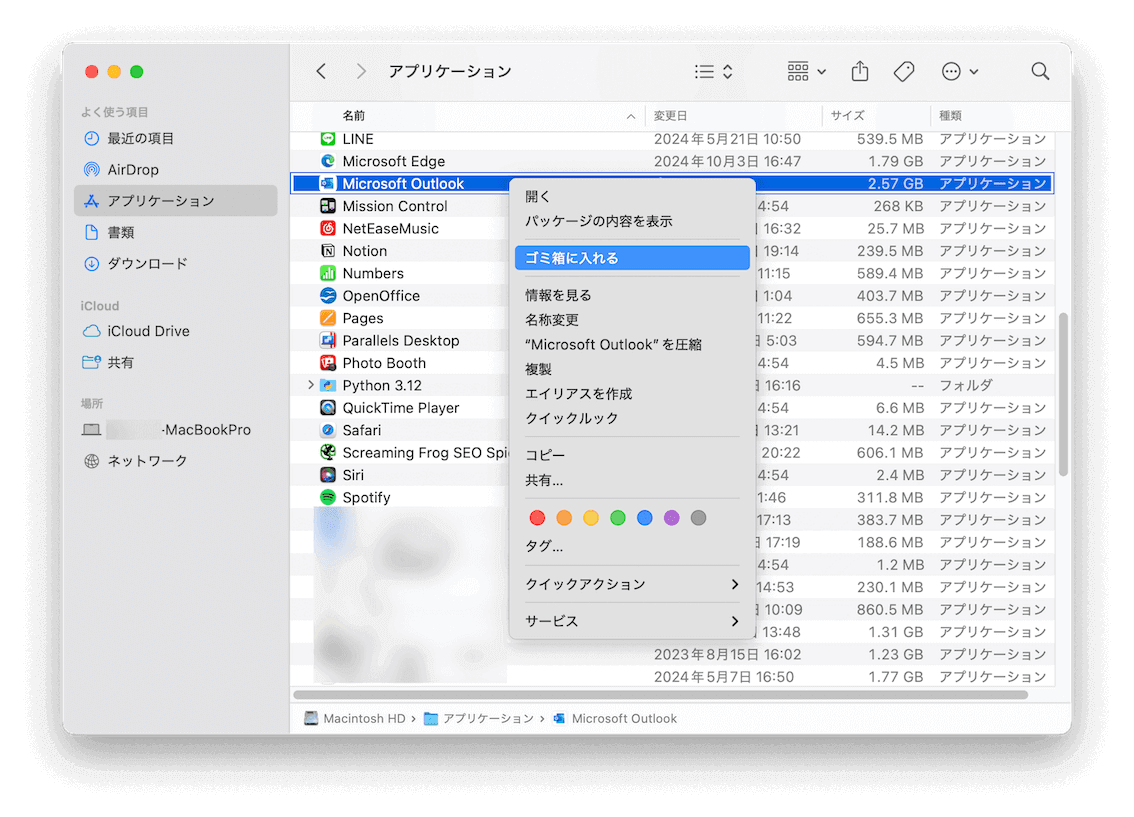Apply the green tag color
The image size is (1134, 817).
point(618,518)
